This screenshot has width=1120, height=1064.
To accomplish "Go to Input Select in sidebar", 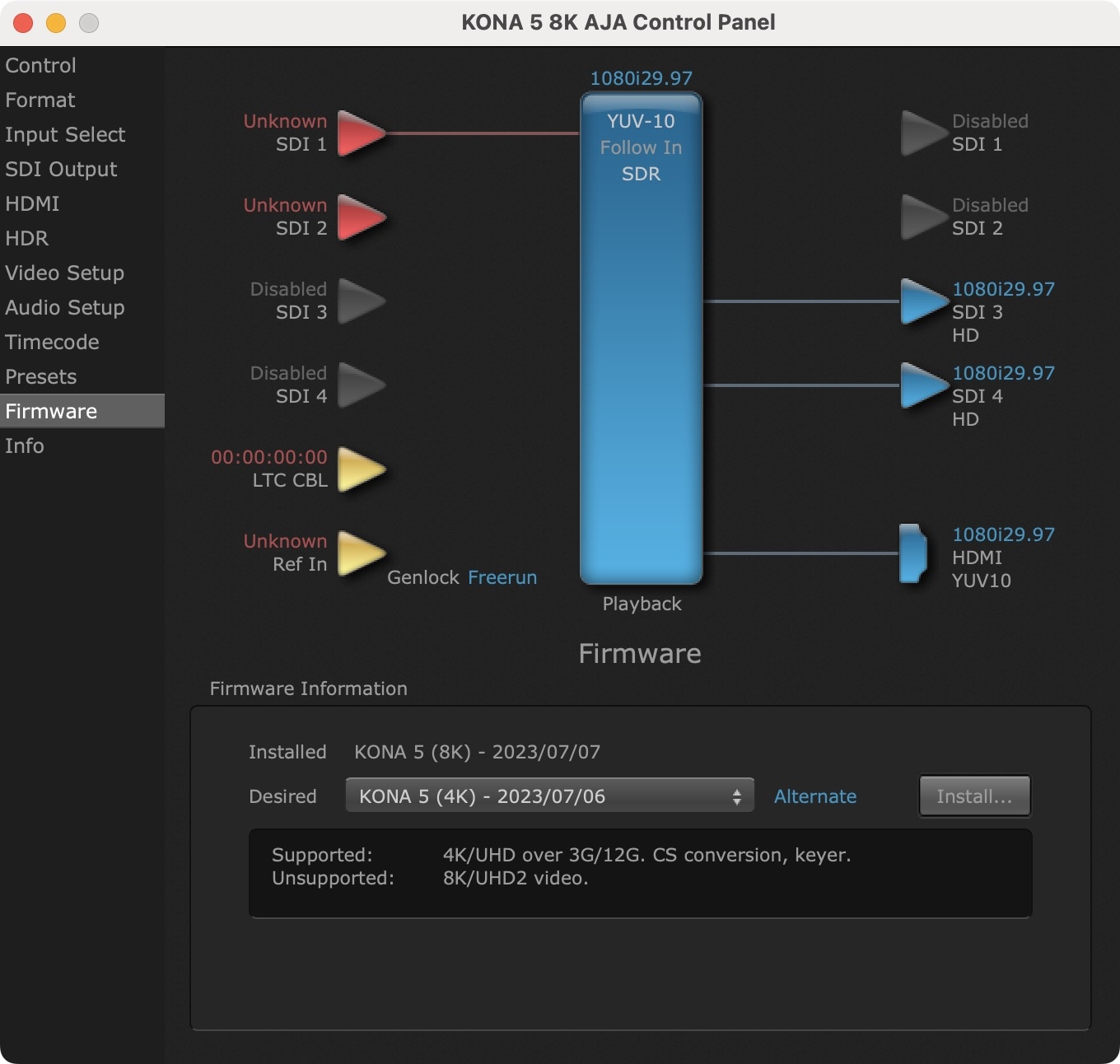I will click(x=82, y=134).
